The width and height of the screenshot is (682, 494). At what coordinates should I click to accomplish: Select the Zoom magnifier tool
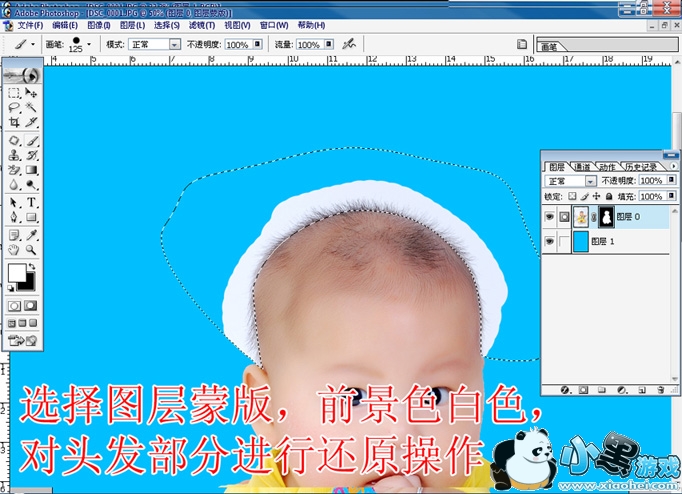(x=32, y=249)
